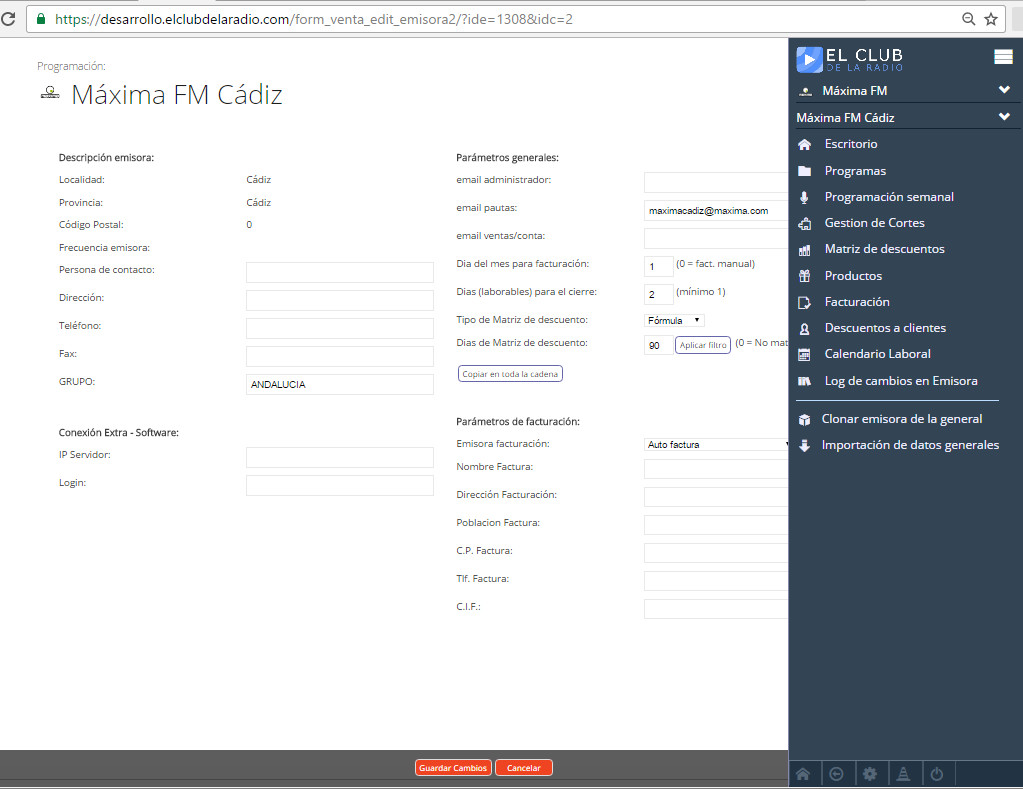1023x789 pixels.
Task: Focus the IP Servidor field
Action: tap(339, 457)
